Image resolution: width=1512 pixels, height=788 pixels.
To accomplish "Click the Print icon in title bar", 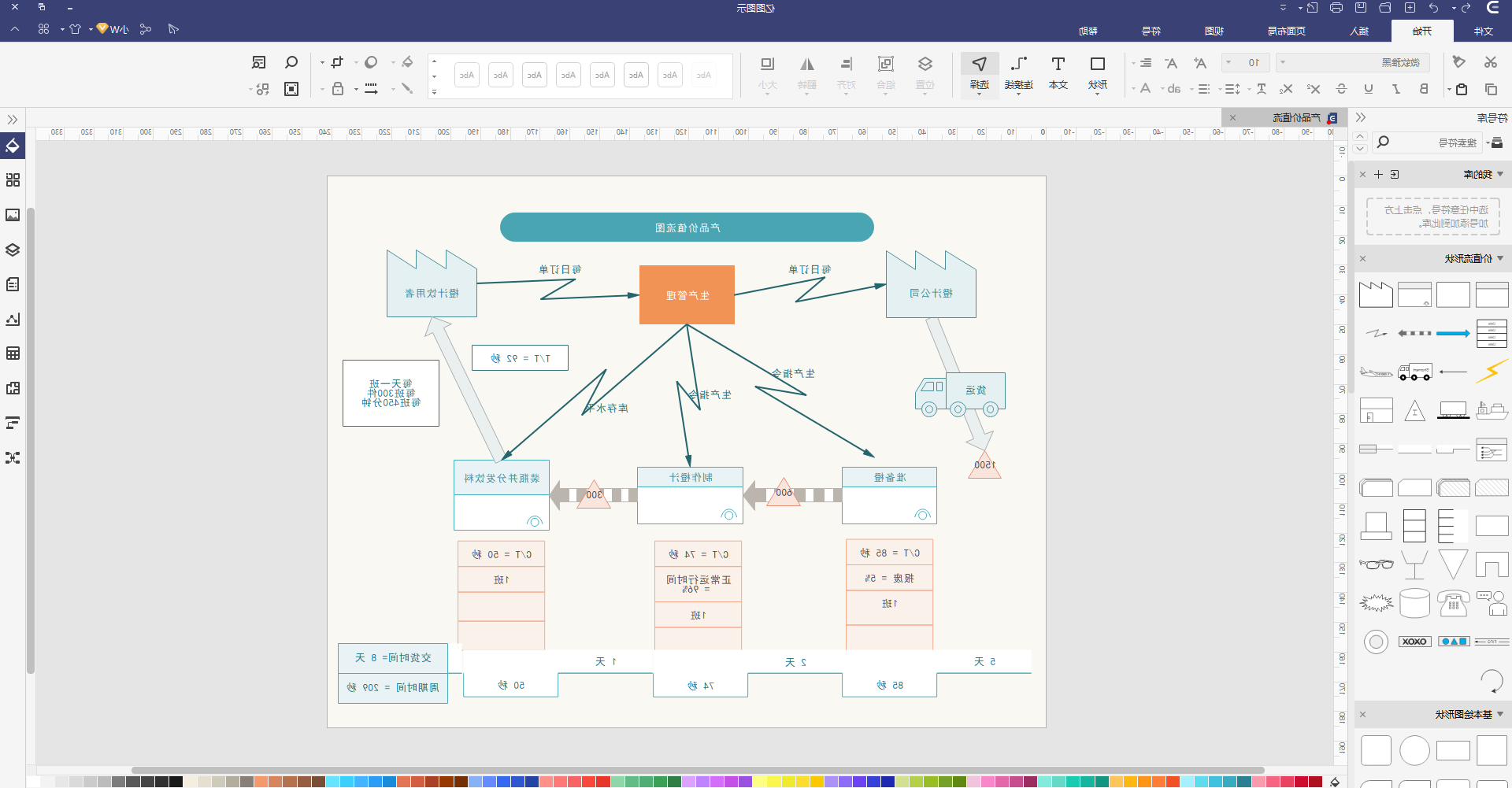I will (1336, 8).
